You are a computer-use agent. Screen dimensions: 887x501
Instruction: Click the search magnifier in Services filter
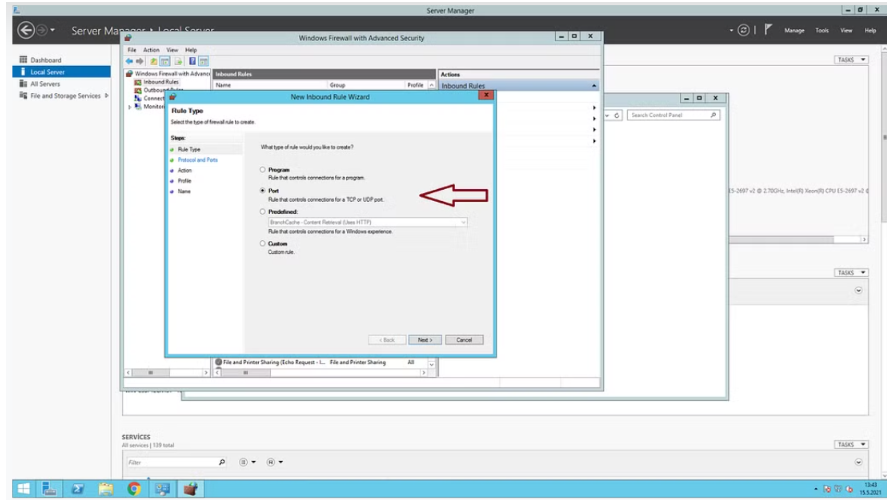coord(222,462)
